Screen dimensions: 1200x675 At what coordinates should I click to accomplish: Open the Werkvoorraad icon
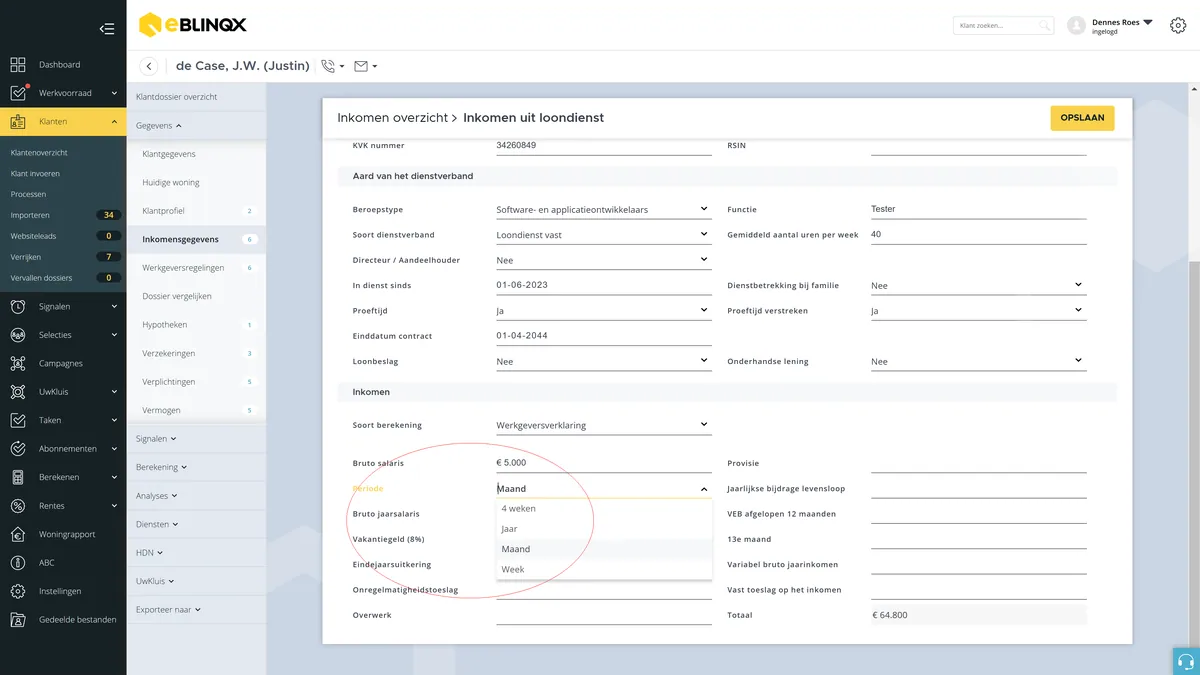[x=18, y=93]
